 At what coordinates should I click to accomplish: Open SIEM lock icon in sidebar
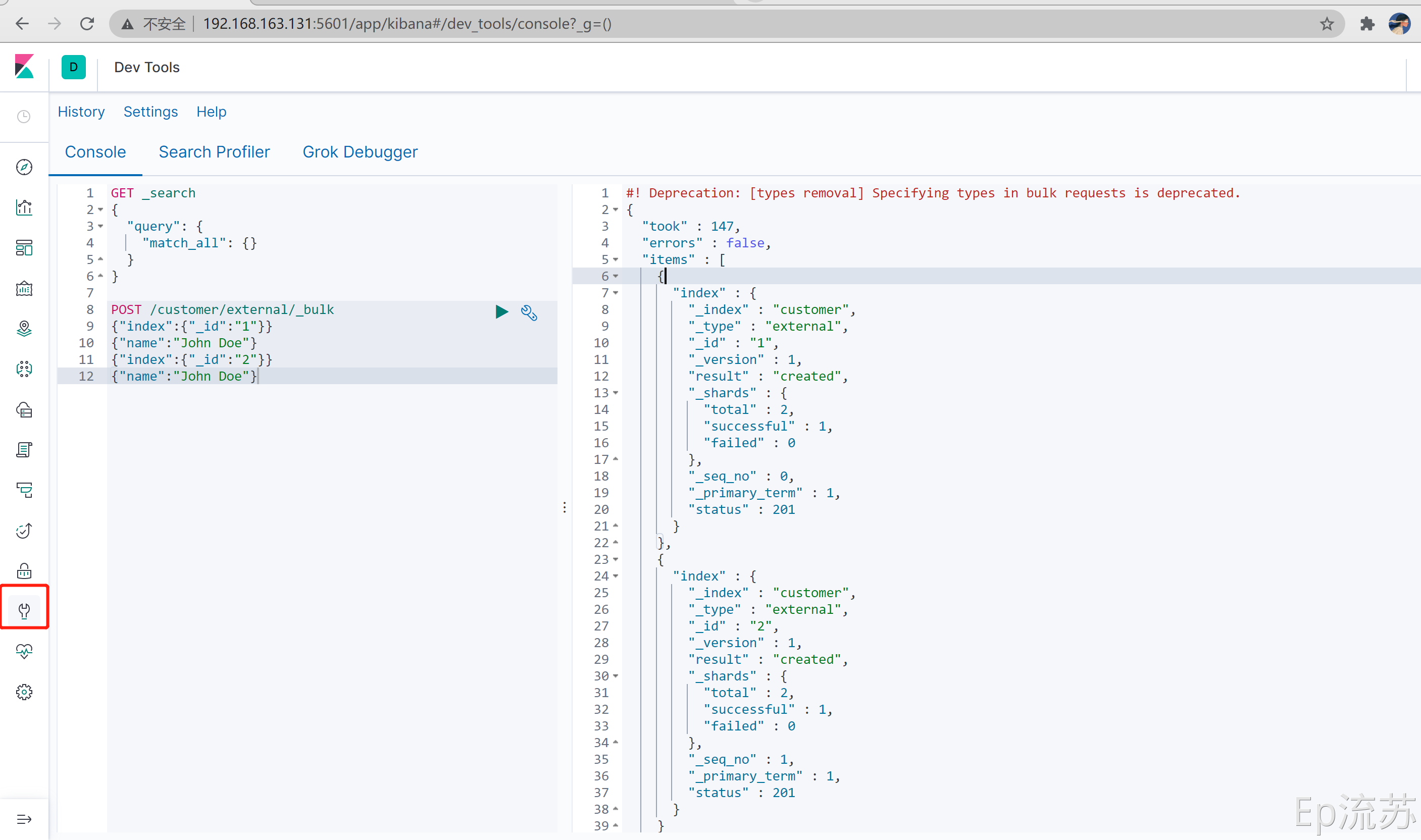24,571
